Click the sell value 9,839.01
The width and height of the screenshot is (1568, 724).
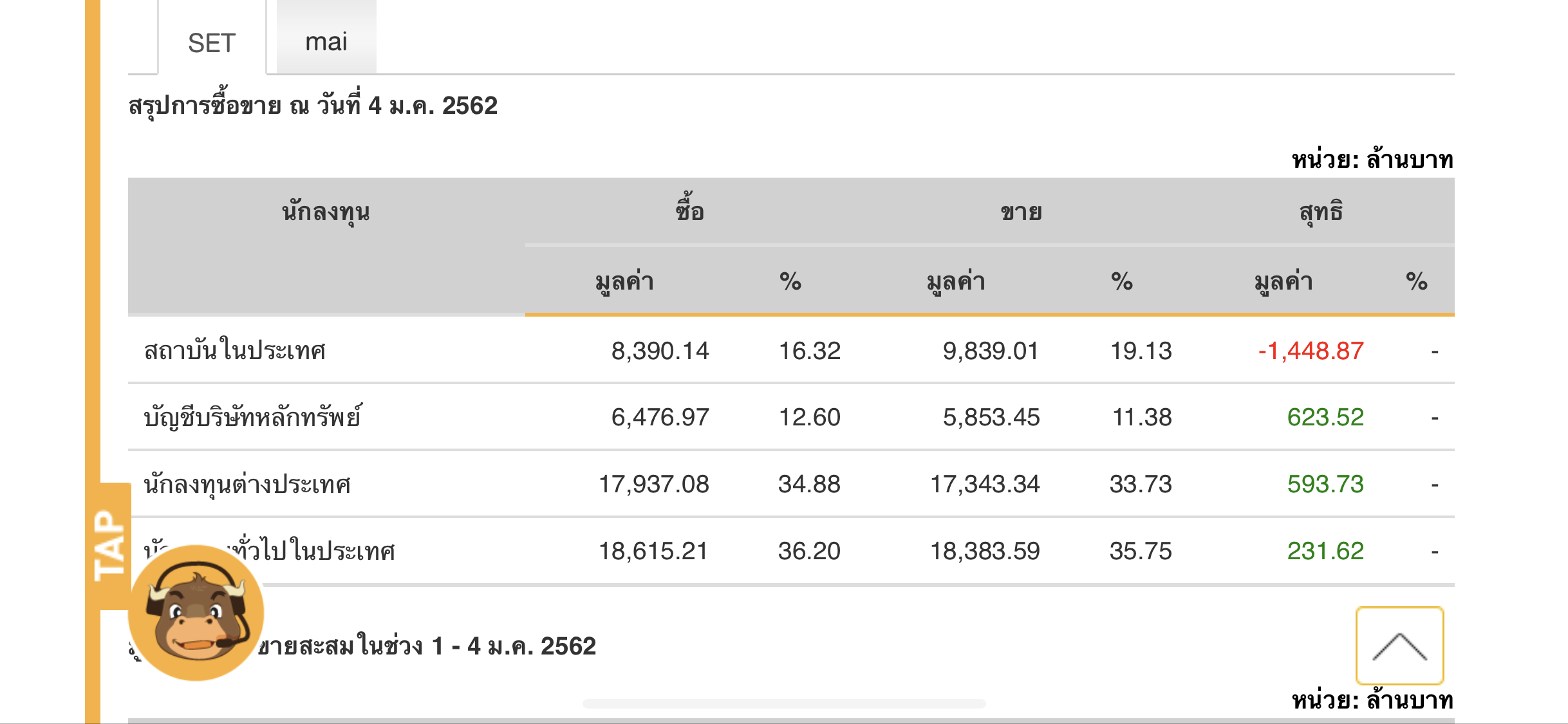coord(991,351)
